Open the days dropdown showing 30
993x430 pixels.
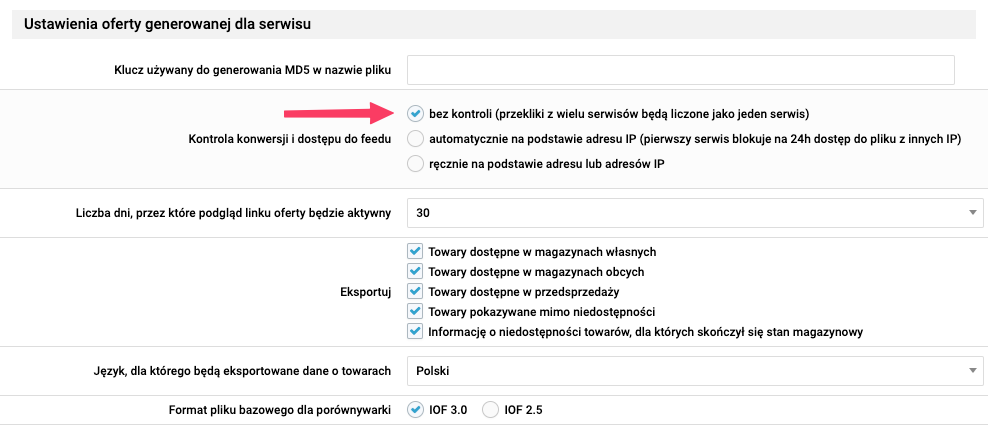[x=695, y=213]
